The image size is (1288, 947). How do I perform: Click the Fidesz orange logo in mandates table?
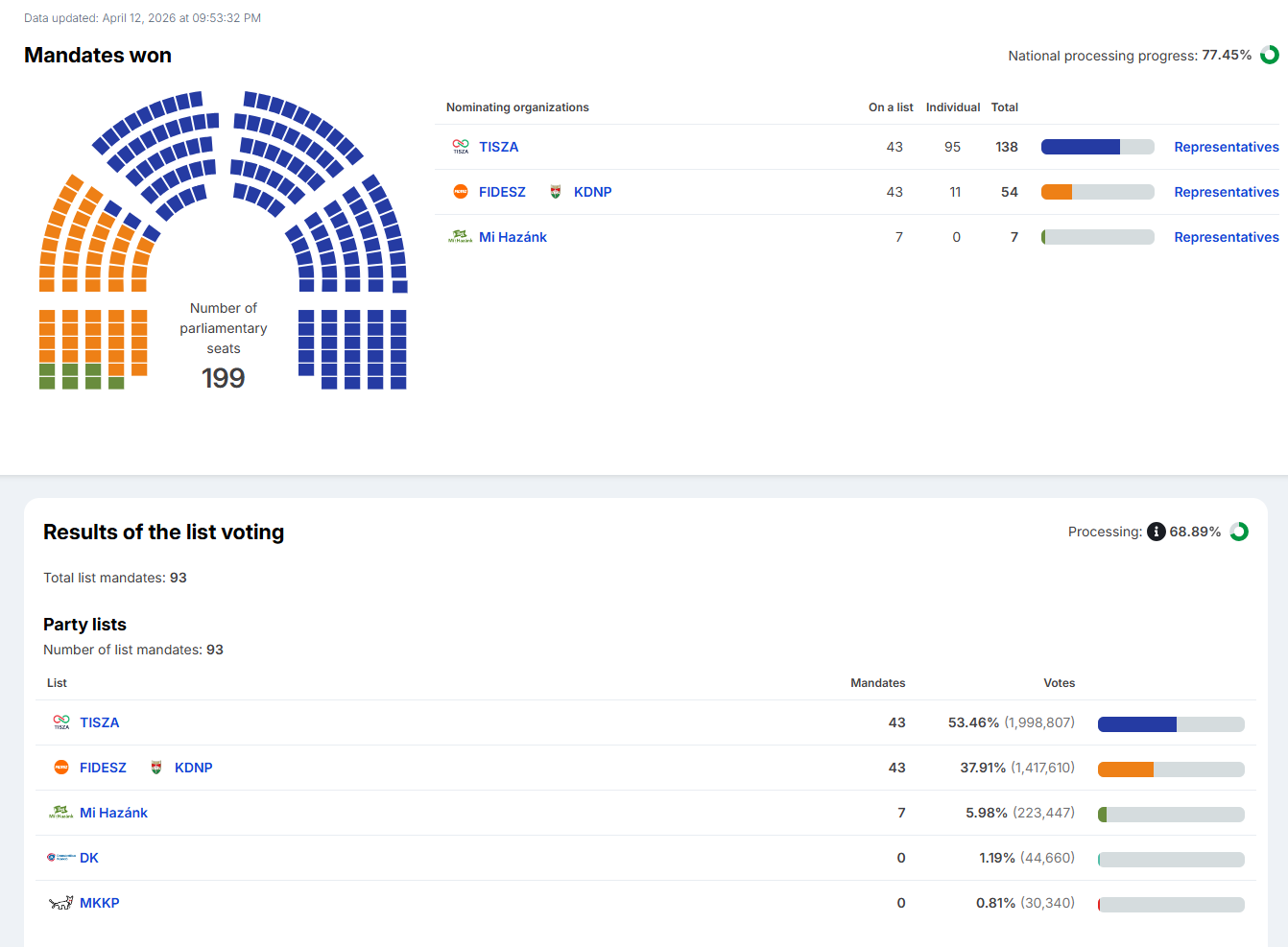pos(461,192)
